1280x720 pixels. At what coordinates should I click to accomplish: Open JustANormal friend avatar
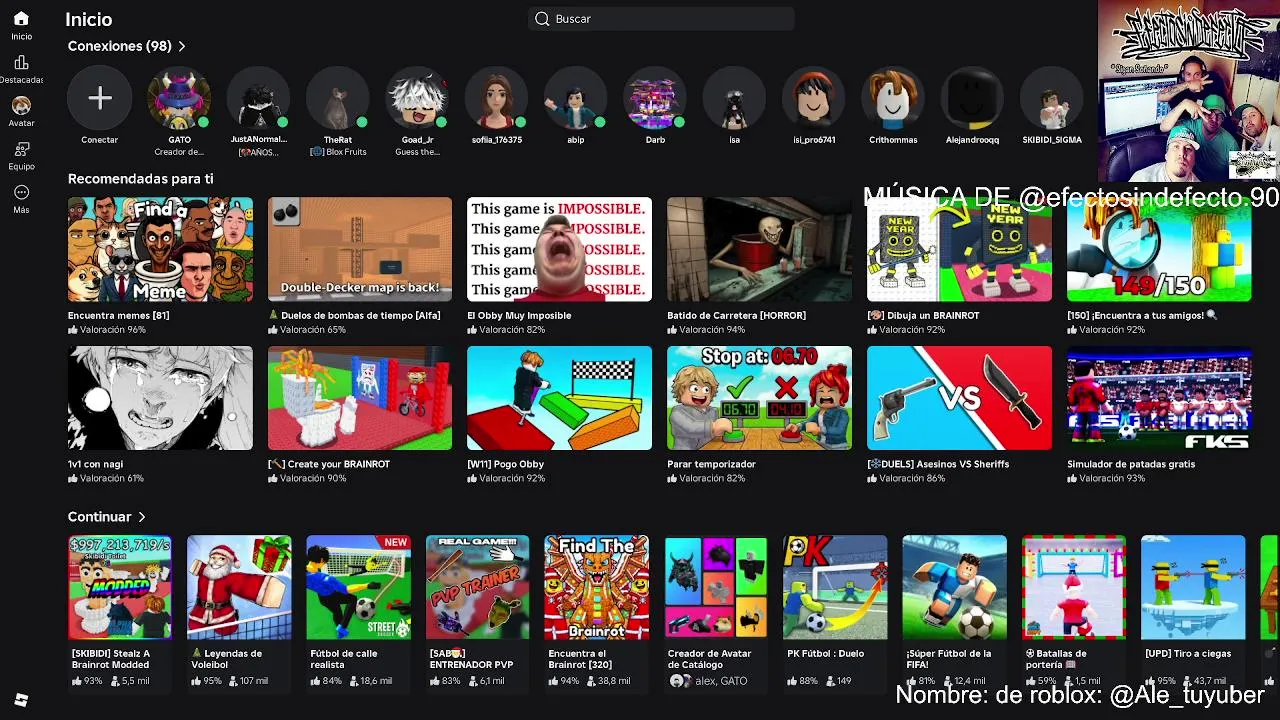258,98
